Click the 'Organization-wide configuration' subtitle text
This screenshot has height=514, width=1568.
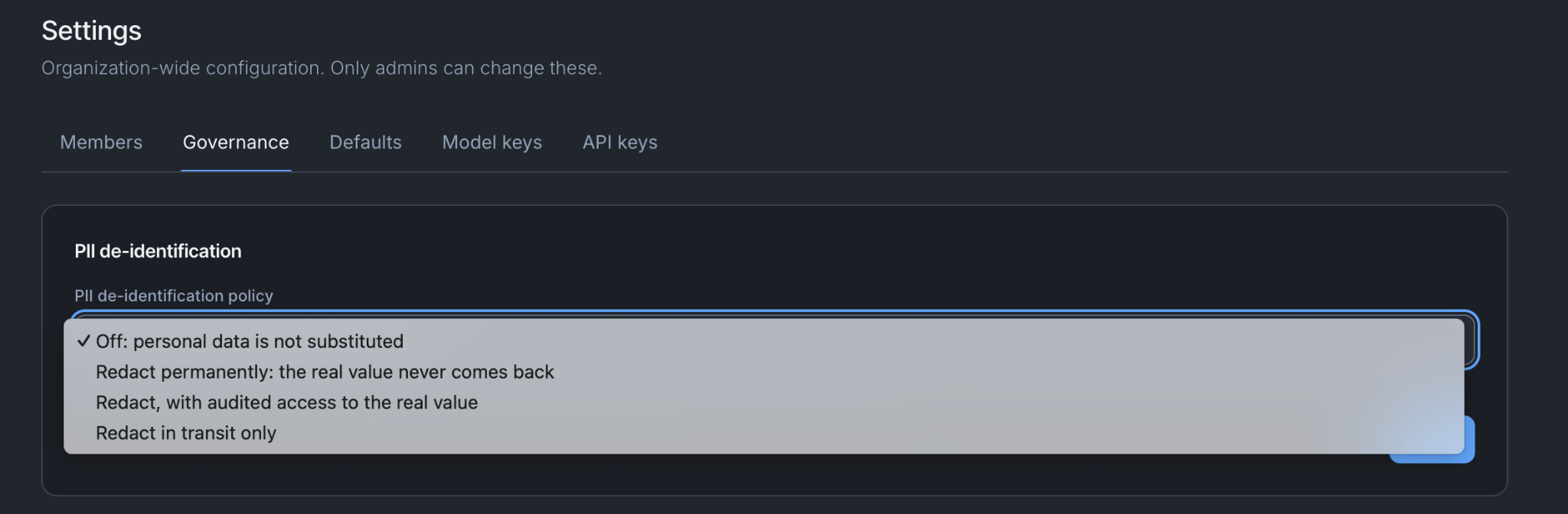[182, 68]
